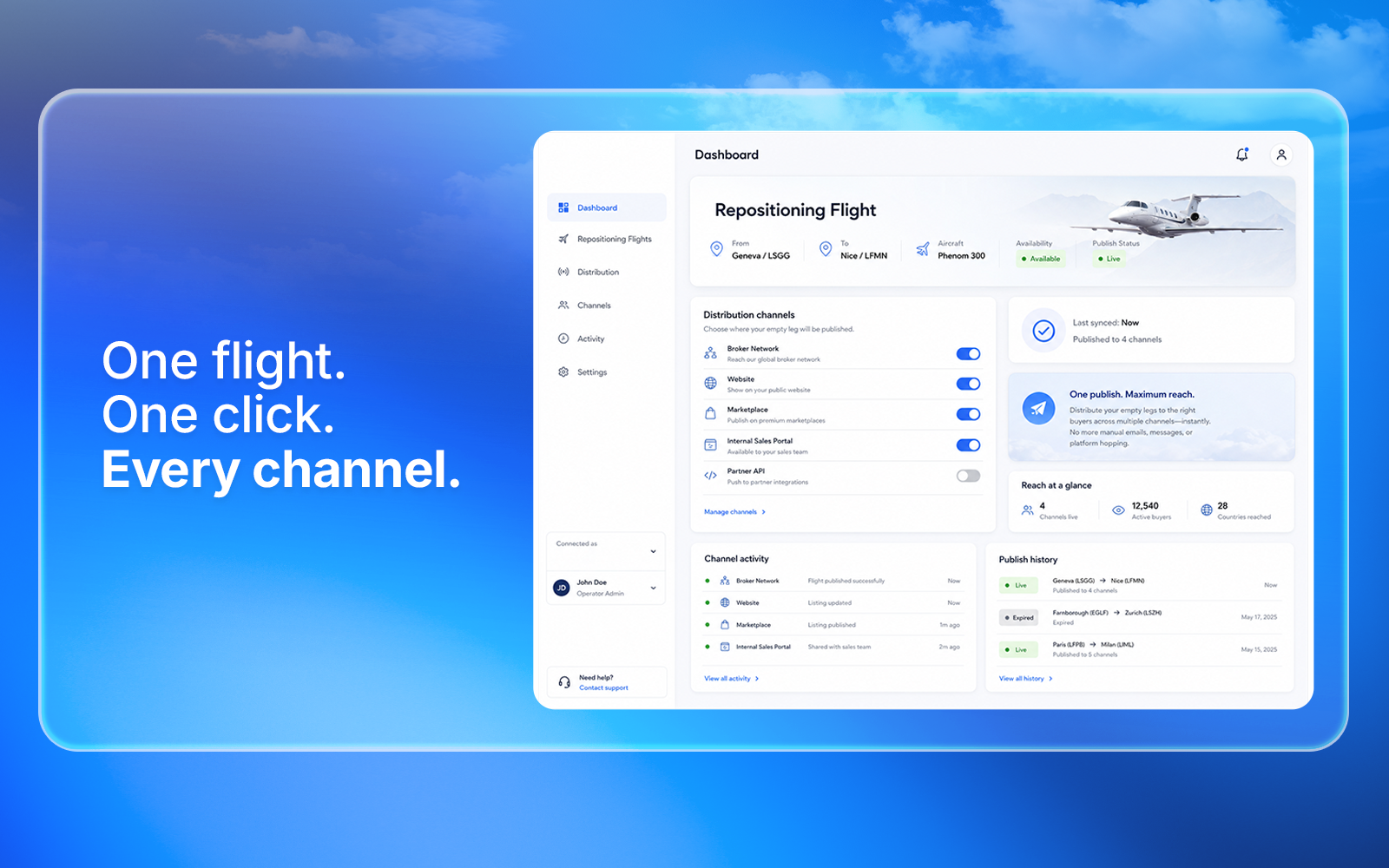Select Internal Sales Portal activity row
Image resolution: width=1389 pixels, height=868 pixels.
(x=833, y=647)
